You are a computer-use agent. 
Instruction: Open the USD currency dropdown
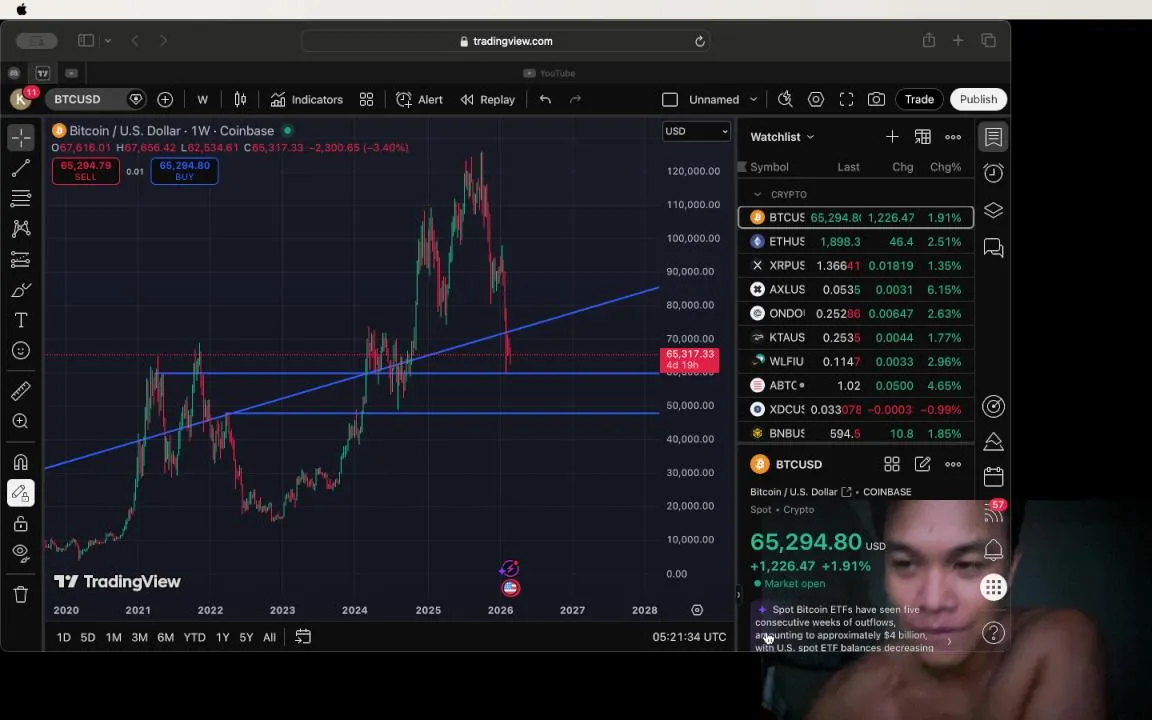click(696, 131)
